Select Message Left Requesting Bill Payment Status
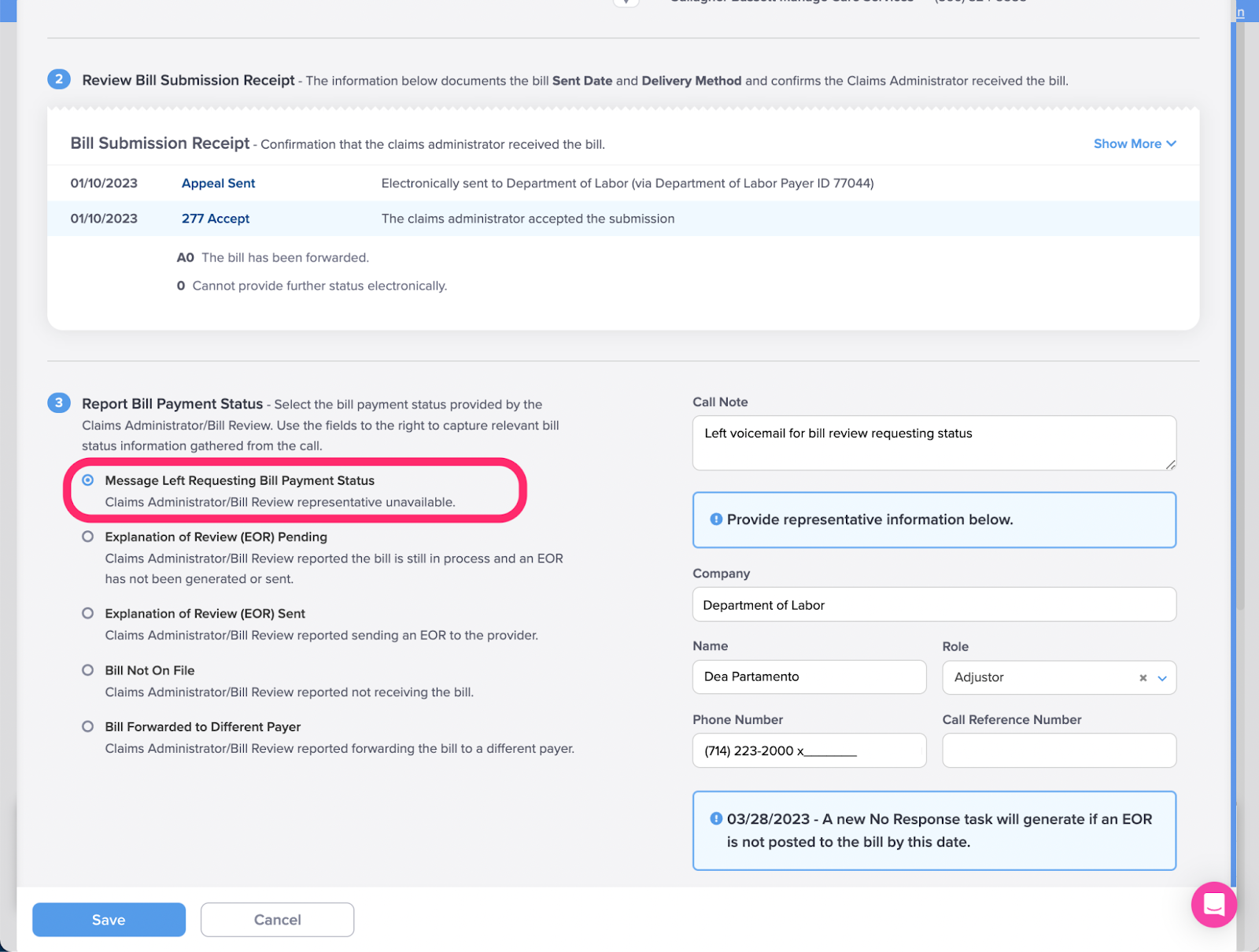 (x=88, y=480)
